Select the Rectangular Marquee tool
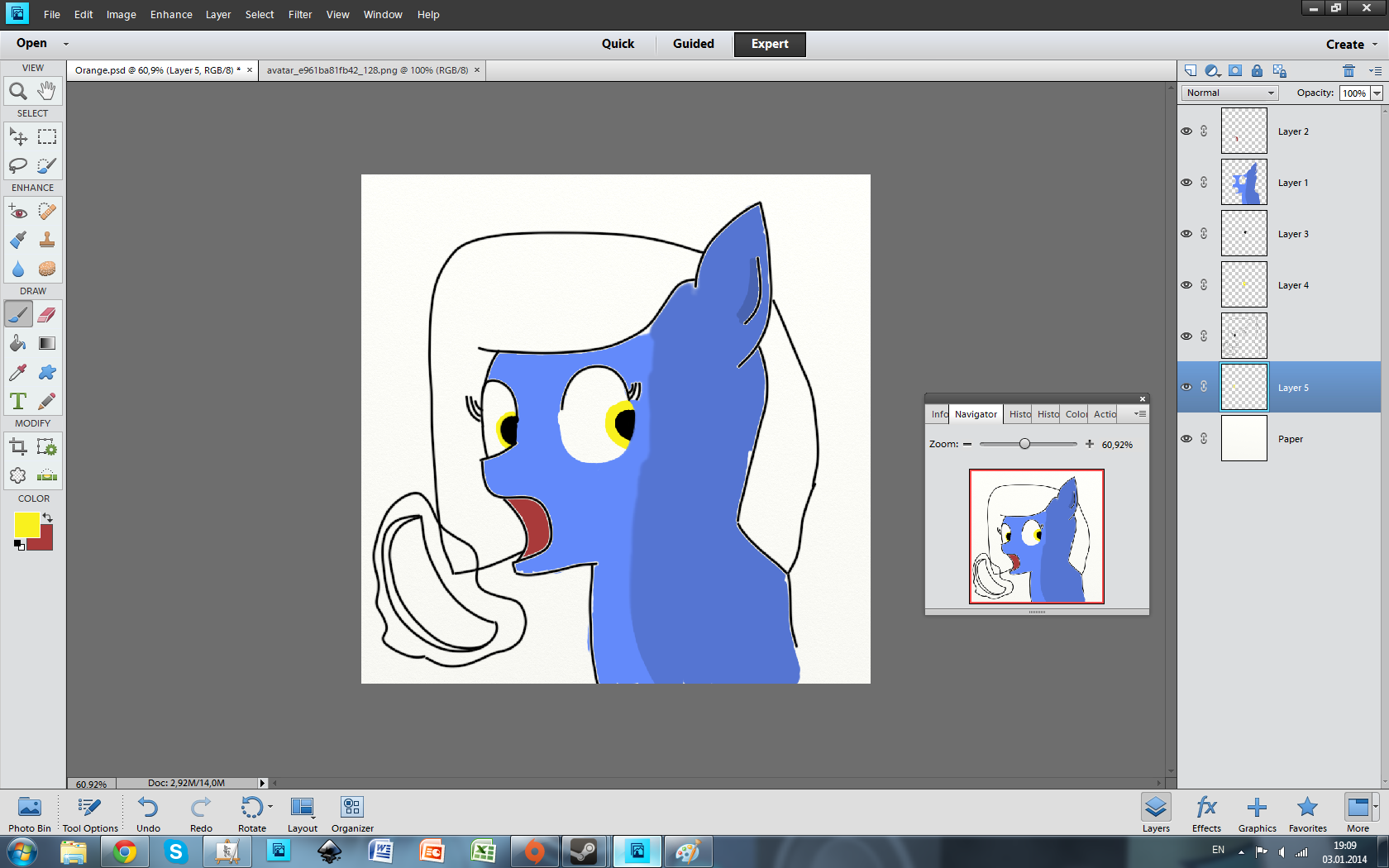Image resolution: width=1389 pixels, height=868 pixels. [x=47, y=136]
